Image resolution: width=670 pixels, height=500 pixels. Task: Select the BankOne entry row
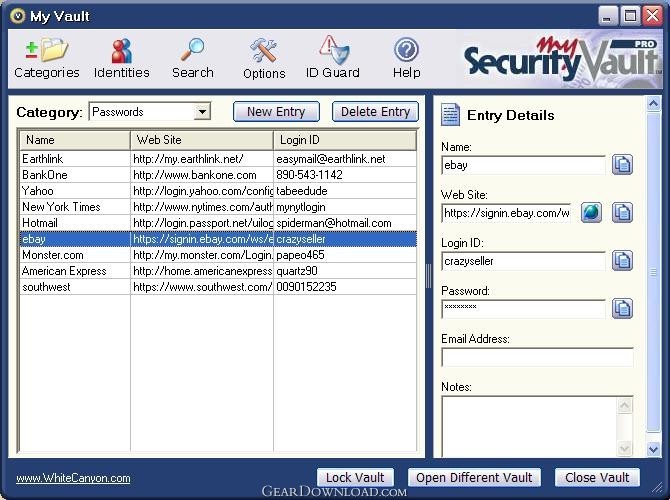pos(218,175)
